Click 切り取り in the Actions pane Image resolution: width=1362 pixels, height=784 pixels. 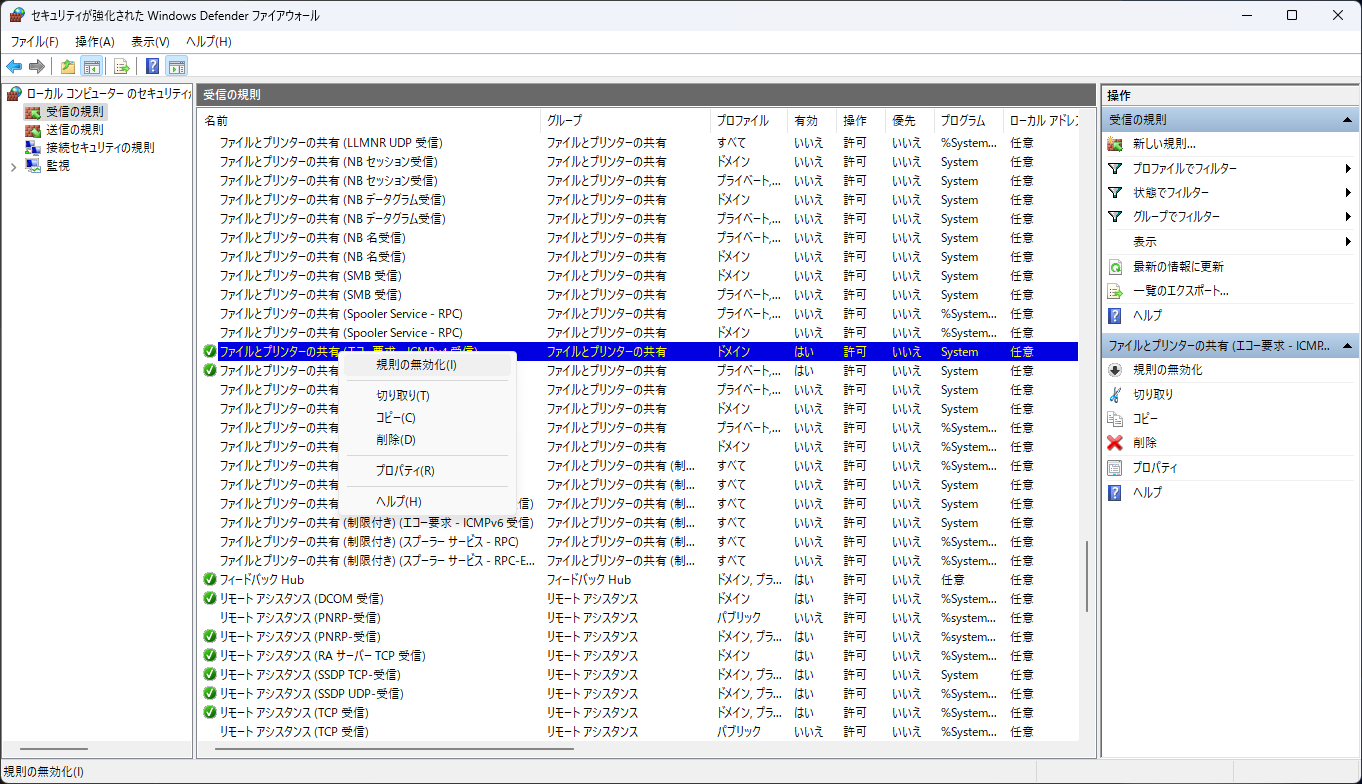tap(1153, 394)
